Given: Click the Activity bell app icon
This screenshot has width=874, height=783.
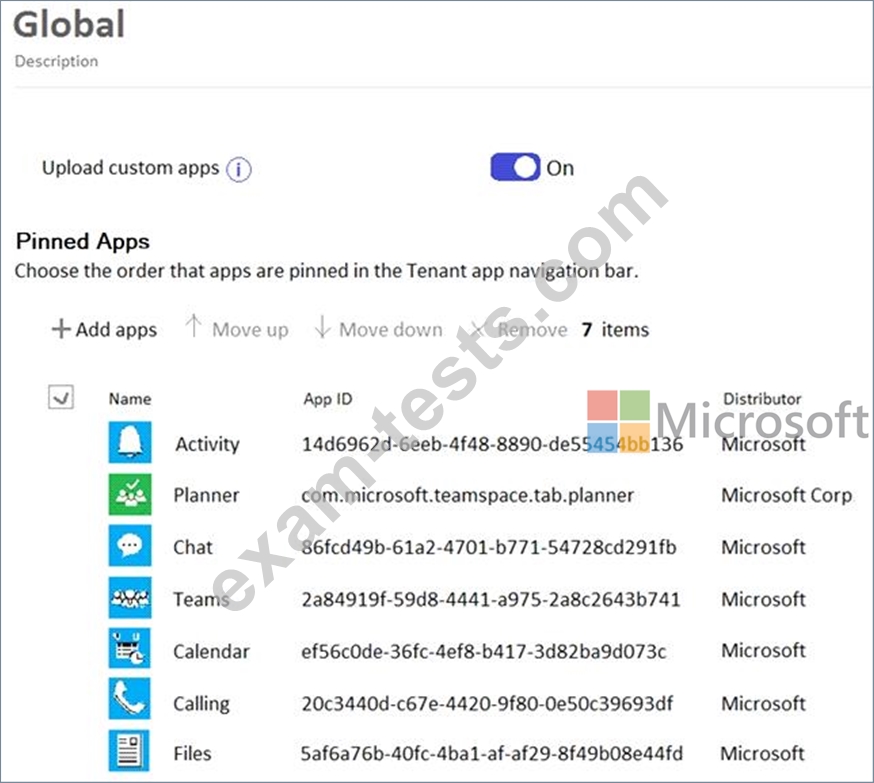Looking at the screenshot, I should click(x=130, y=443).
